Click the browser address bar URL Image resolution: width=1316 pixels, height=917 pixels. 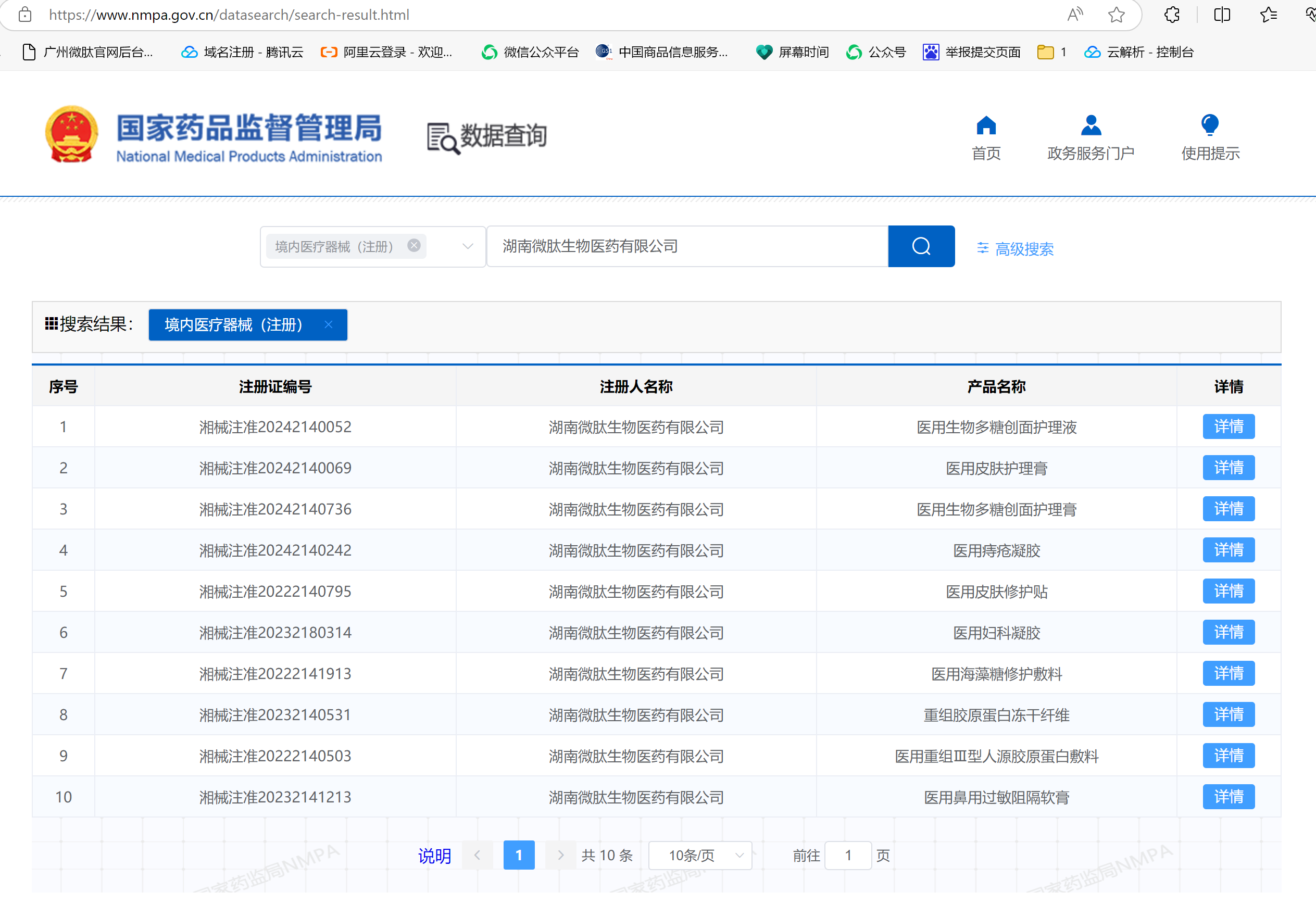pos(229,15)
